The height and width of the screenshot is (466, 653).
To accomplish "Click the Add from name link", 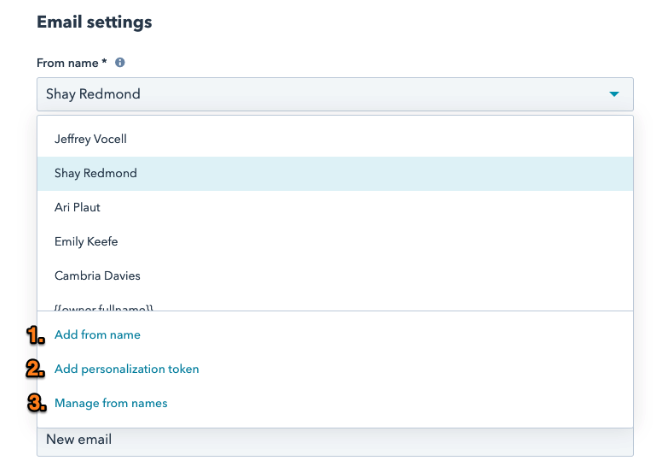I will point(97,335).
